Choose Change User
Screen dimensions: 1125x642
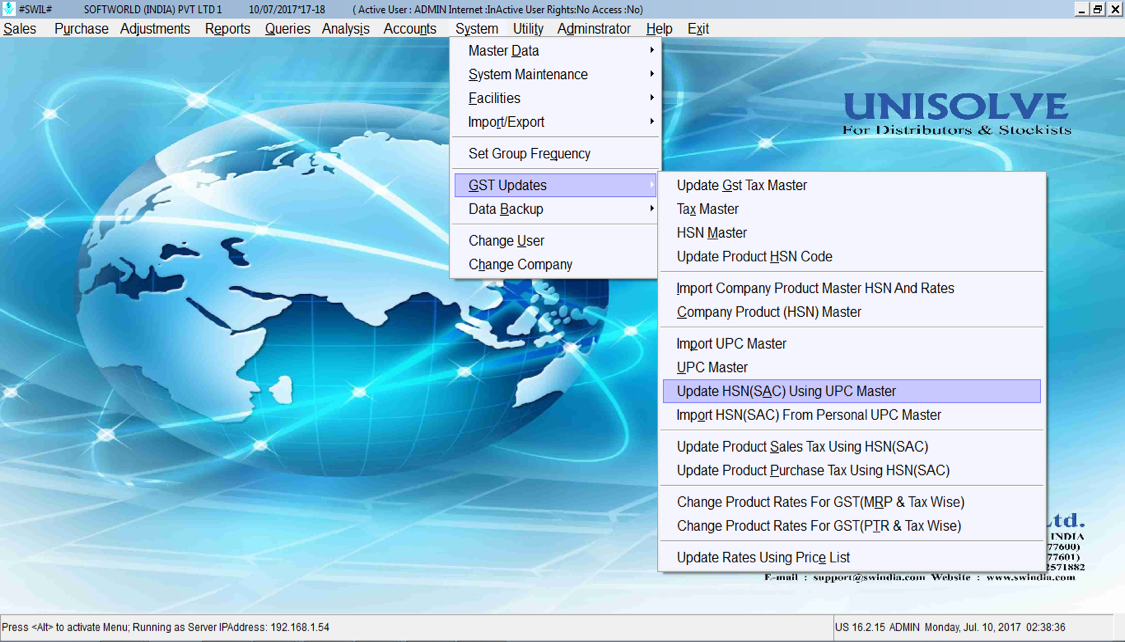tap(555, 240)
